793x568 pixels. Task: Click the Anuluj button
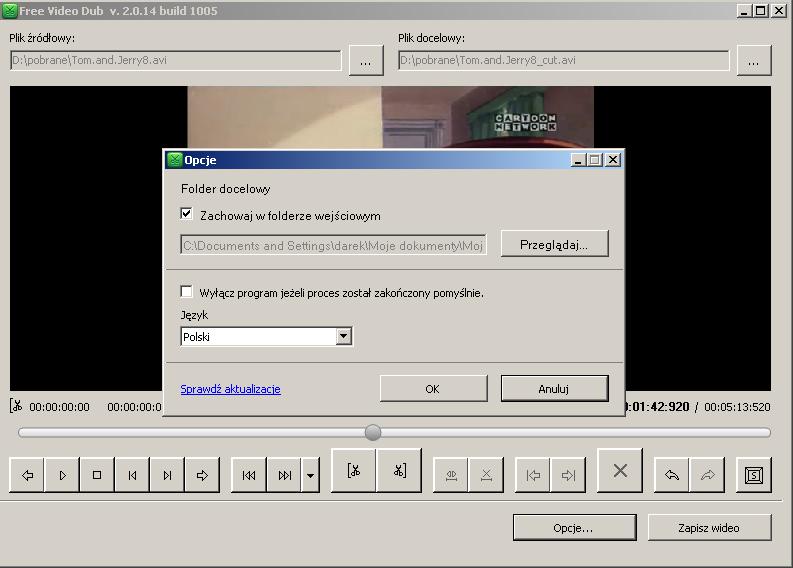(x=554, y=388)
